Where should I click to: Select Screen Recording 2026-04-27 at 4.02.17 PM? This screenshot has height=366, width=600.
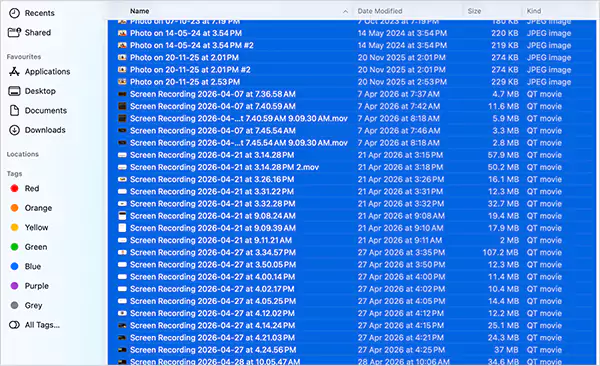(212, 289)
